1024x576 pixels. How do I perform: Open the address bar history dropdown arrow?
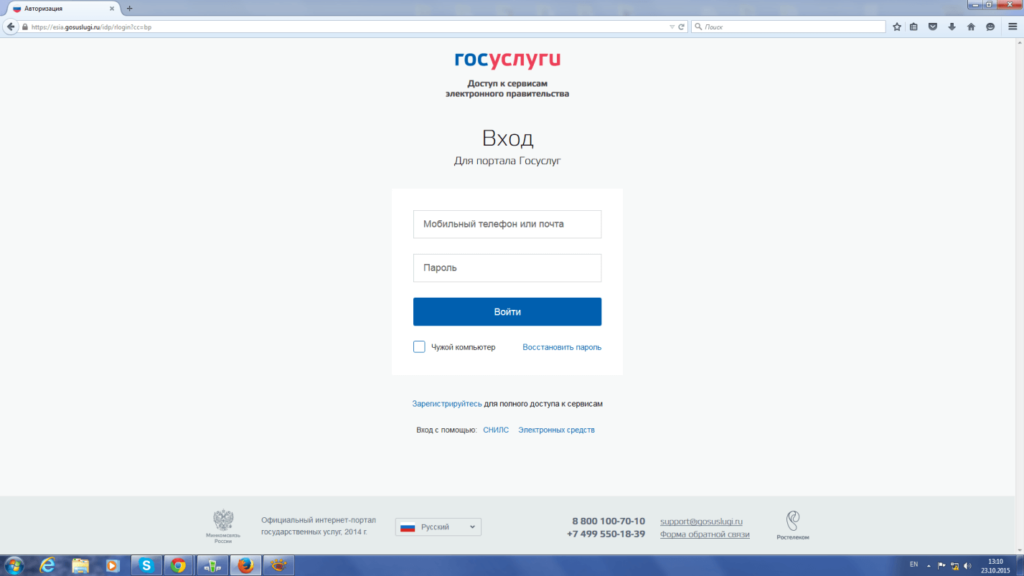coord(671,27)
